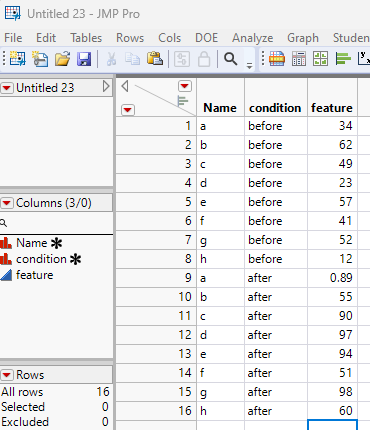This screenshot has width=370, height=430.
Task: Open the Columns (3/0) red triangle menu
Action: (7, 203)
